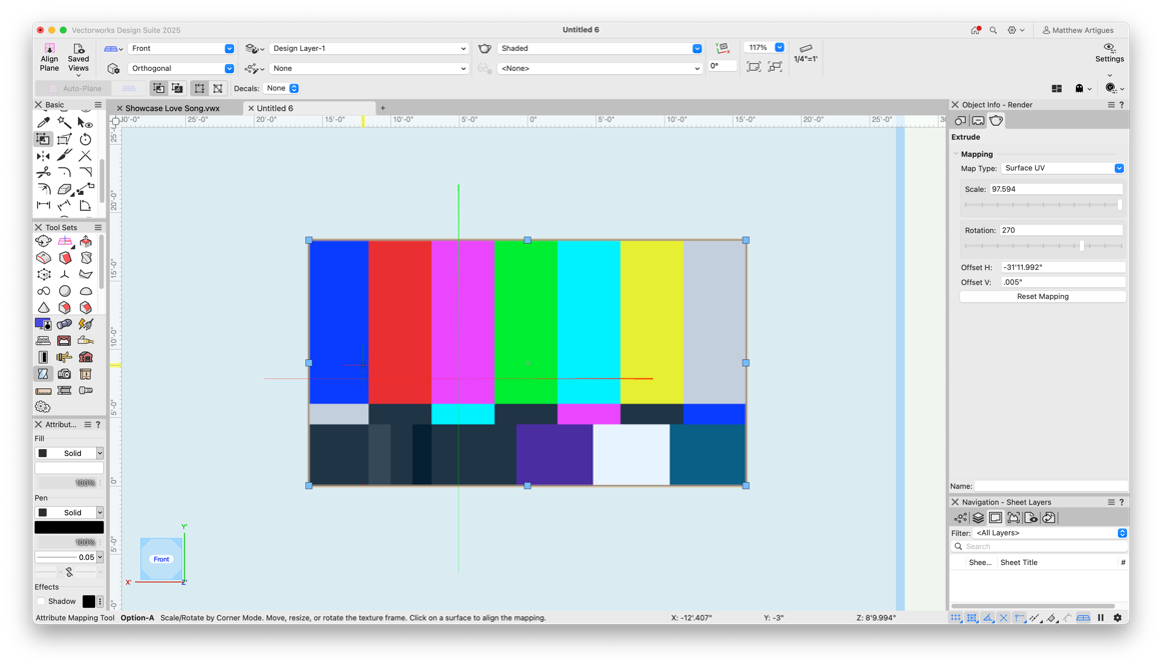The width and height of the screenshot is (1167, 672).
Task: Click the Shape tab icon in Object Info
Action: [x=961, y=121]
